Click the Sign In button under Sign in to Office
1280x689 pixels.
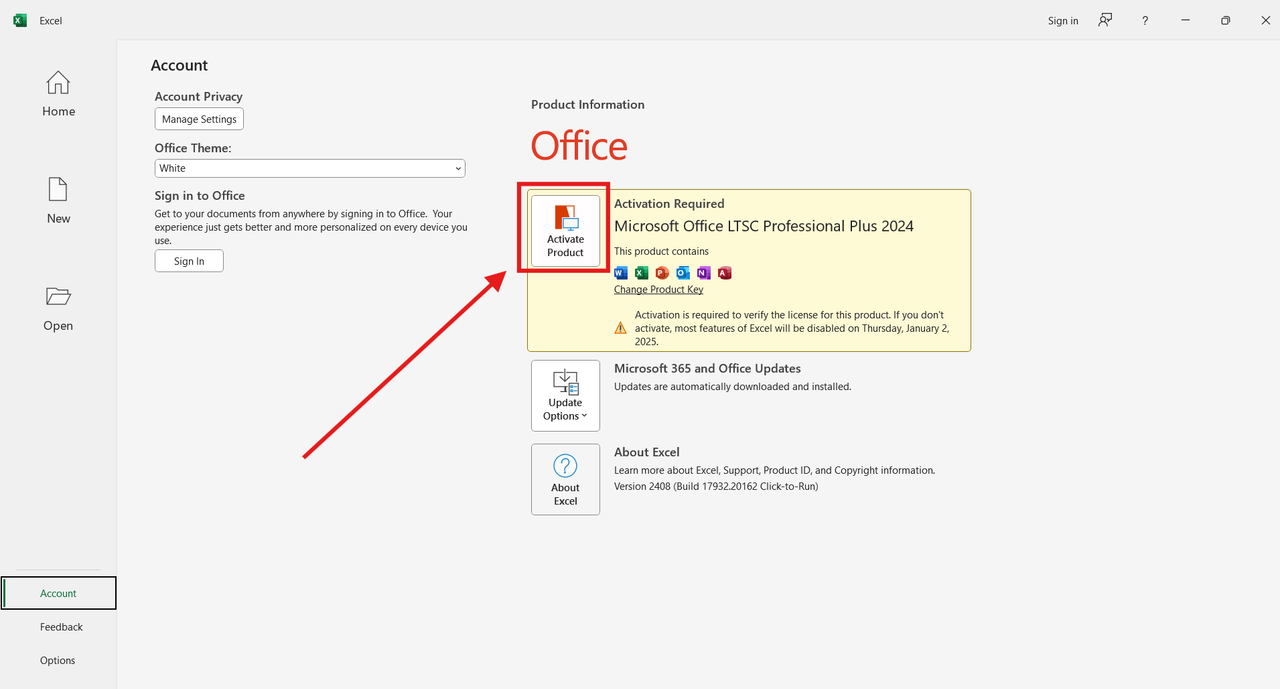(x=189, y=261)
